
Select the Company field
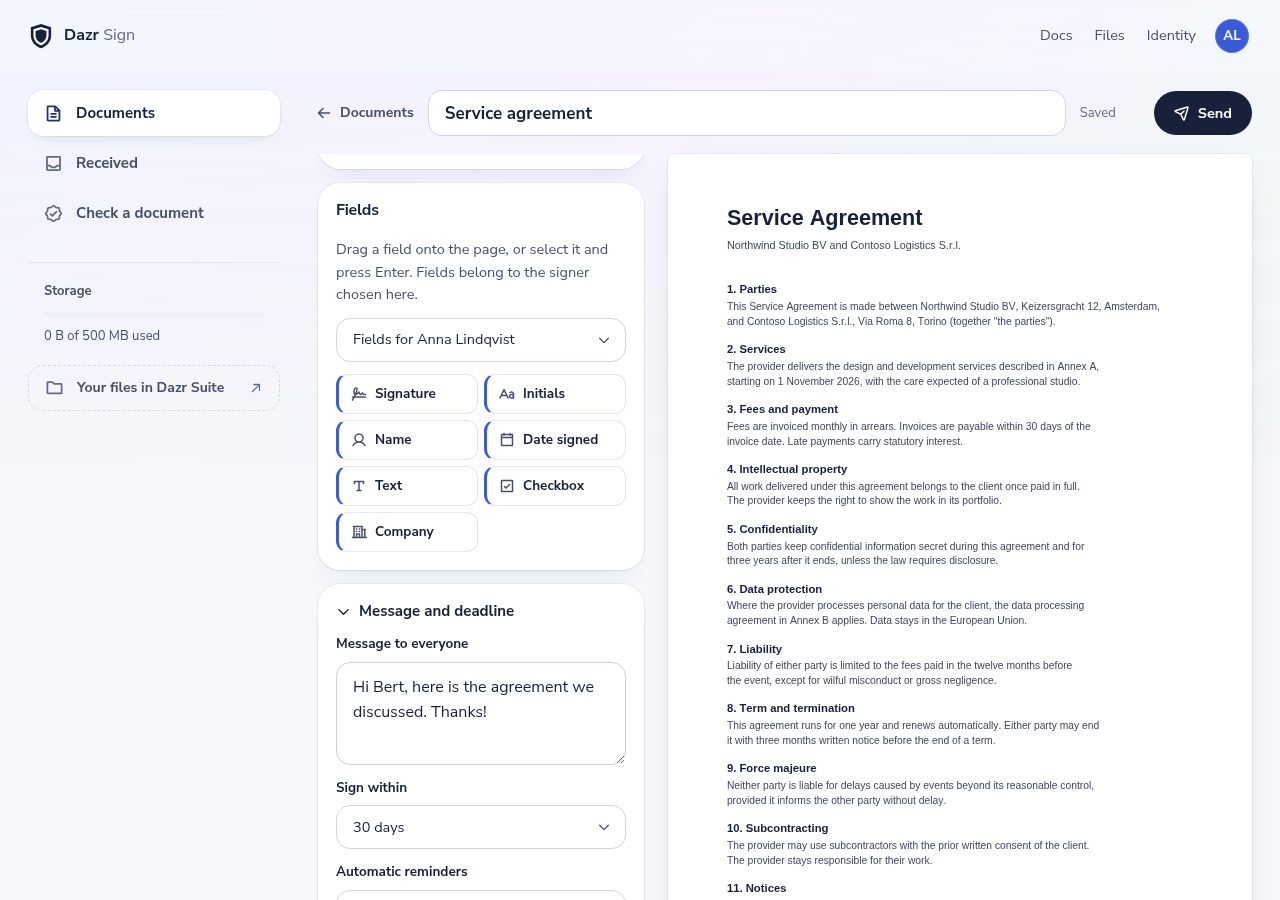pyautogui.click(x=407, y=532)
